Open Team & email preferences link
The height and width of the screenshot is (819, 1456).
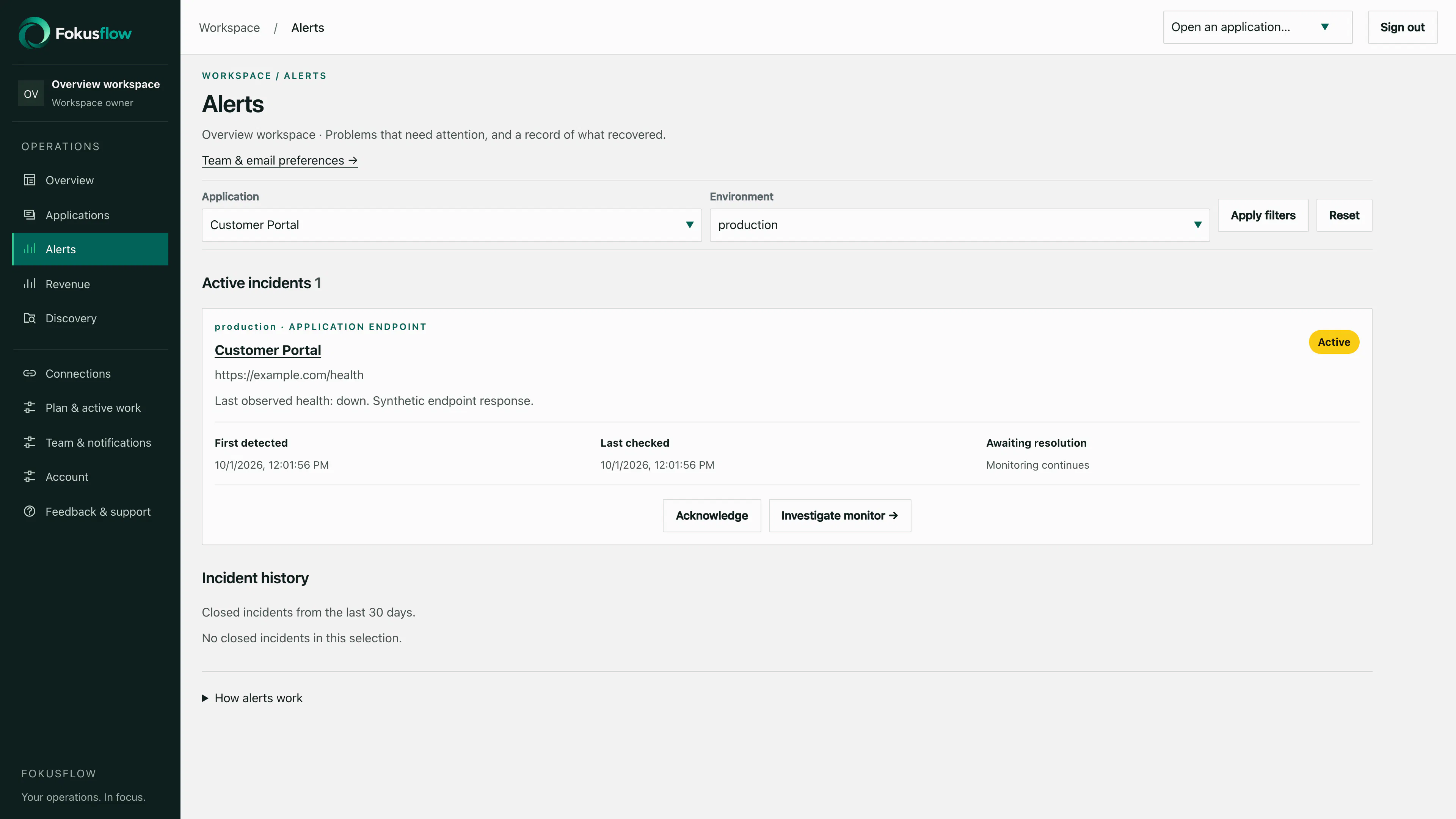[x=280, y=160]
